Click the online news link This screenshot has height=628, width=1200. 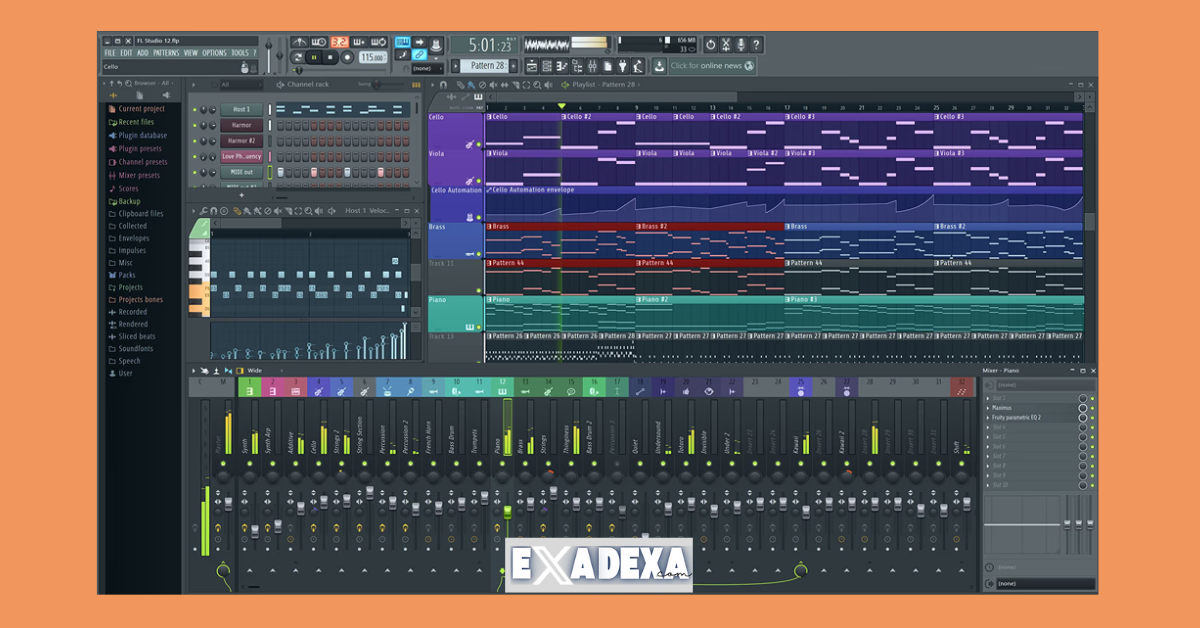[712, 66]
